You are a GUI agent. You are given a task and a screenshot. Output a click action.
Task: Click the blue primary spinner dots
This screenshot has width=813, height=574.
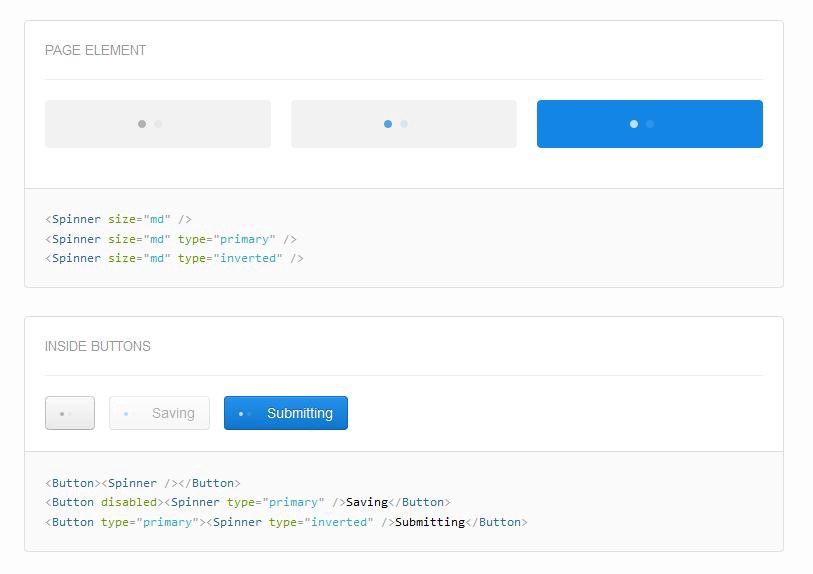(x=396, y=124)
